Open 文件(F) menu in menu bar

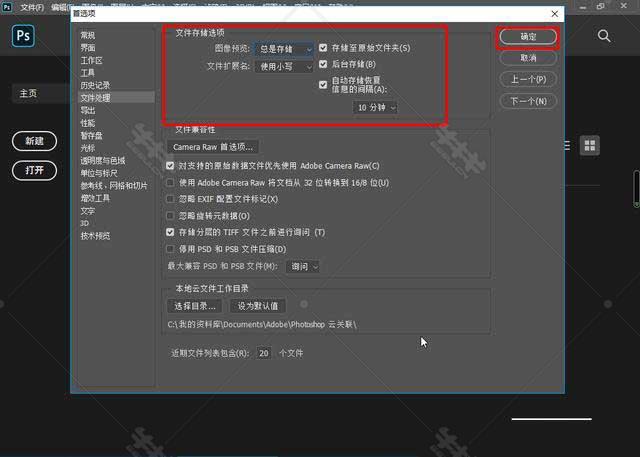[x=32, y=7]
